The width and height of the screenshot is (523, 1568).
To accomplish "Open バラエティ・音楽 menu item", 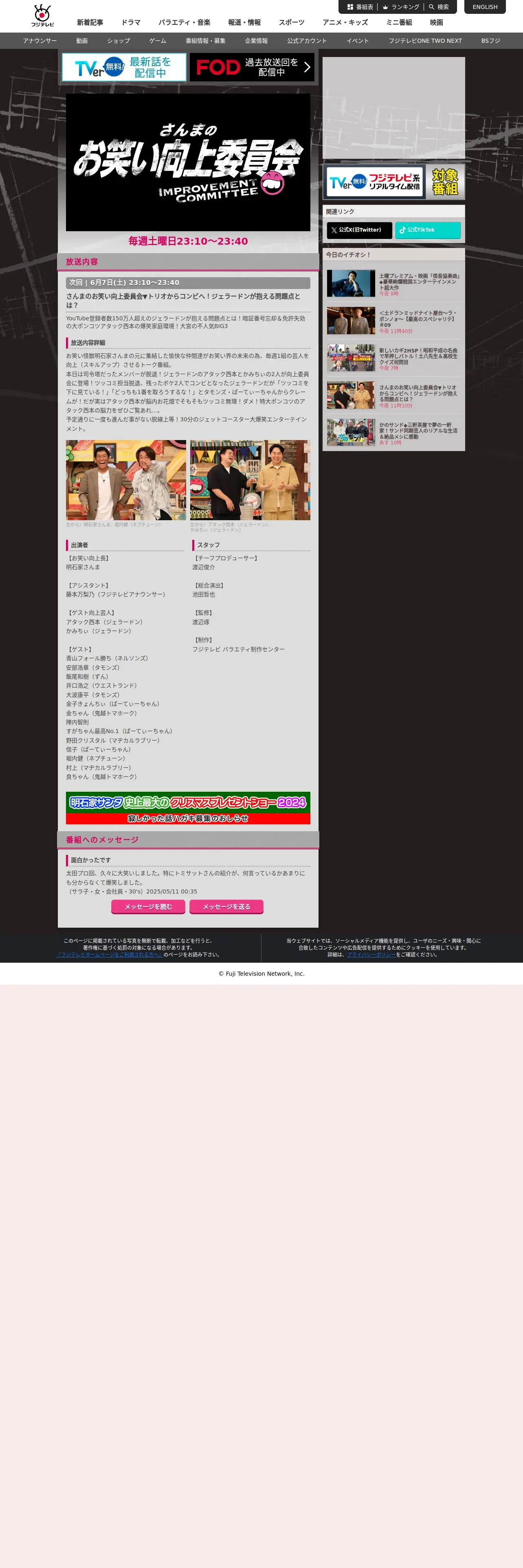I will [x=185, y=22].
